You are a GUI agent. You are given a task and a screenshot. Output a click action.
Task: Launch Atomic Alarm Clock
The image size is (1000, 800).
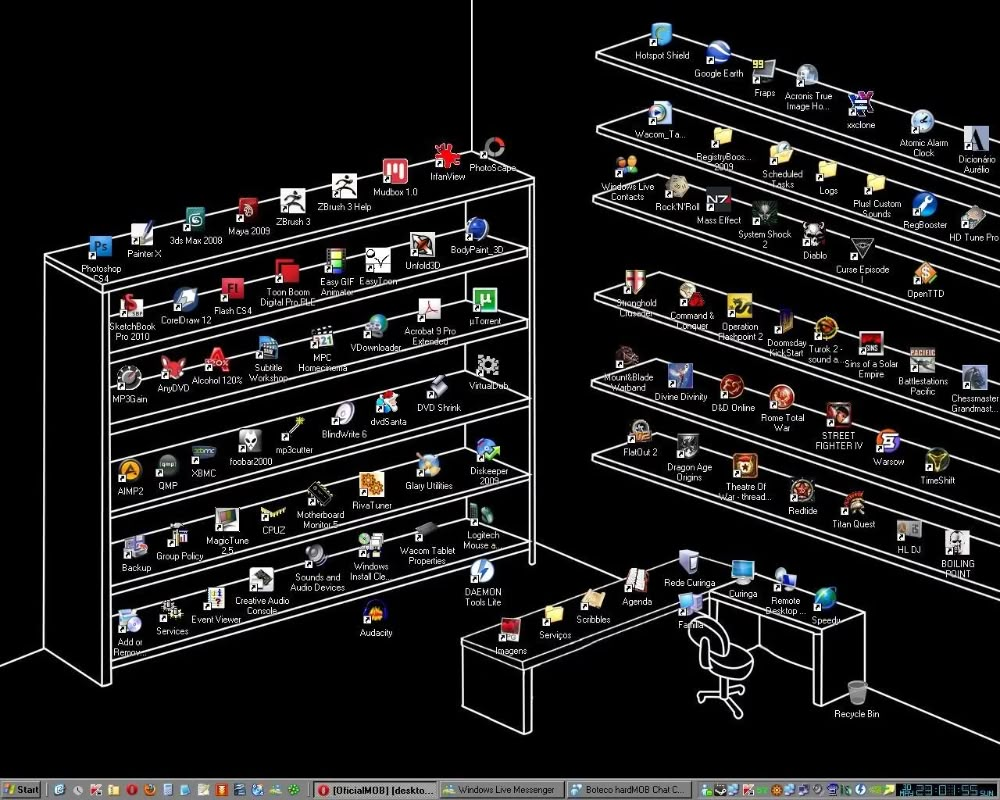pos(922,122)
